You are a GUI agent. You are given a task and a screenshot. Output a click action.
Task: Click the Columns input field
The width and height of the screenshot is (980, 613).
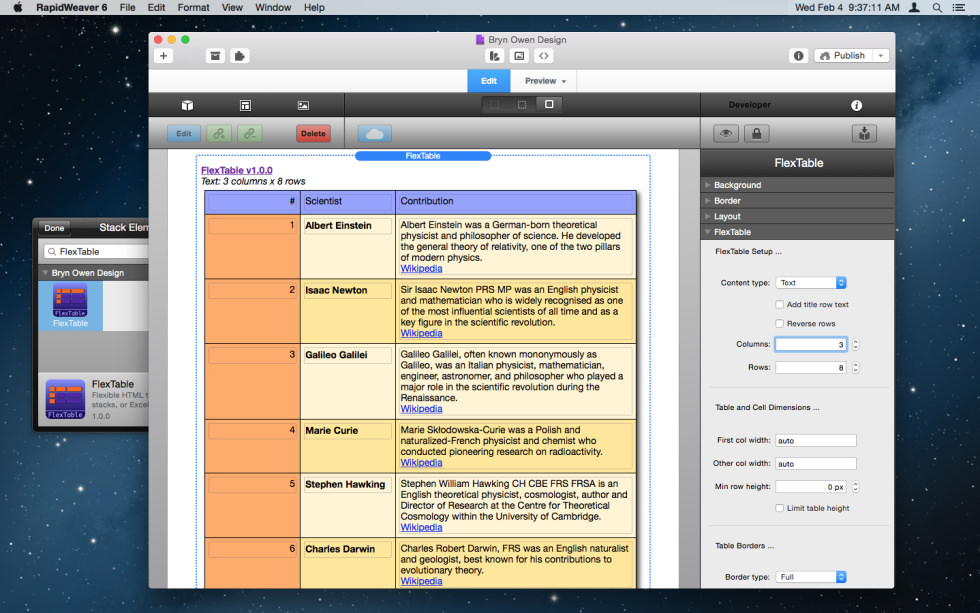pyautogui.click(x=811, y=344)
